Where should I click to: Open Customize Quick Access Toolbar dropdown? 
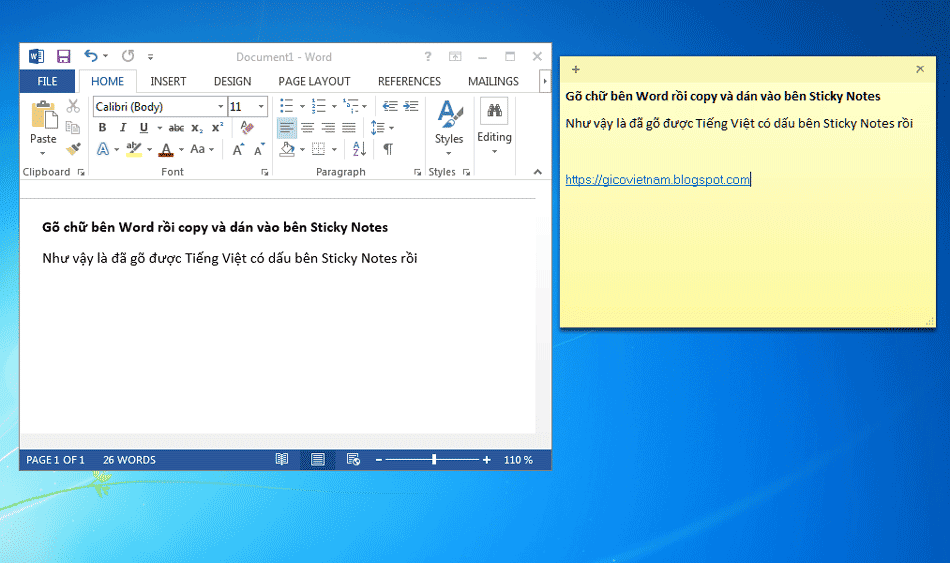(150, 57)
